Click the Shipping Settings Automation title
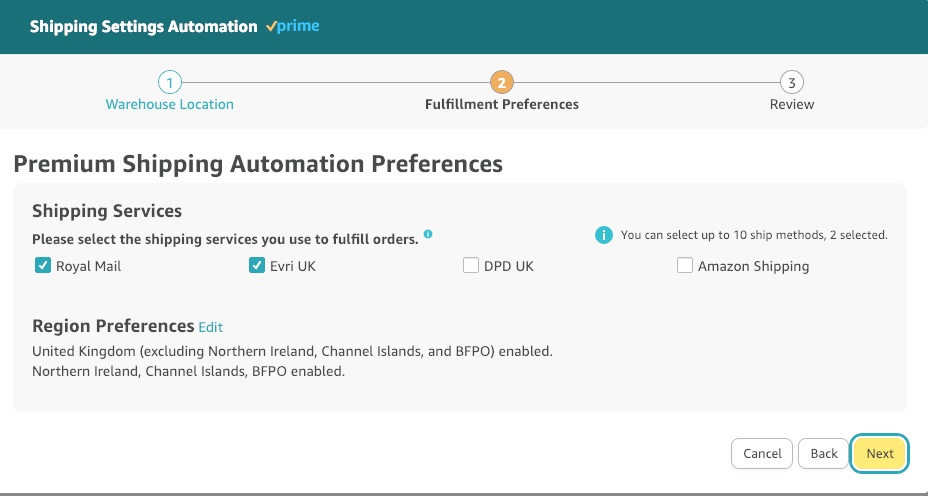This screenshot has height=496, width=928. pos(143,27)
